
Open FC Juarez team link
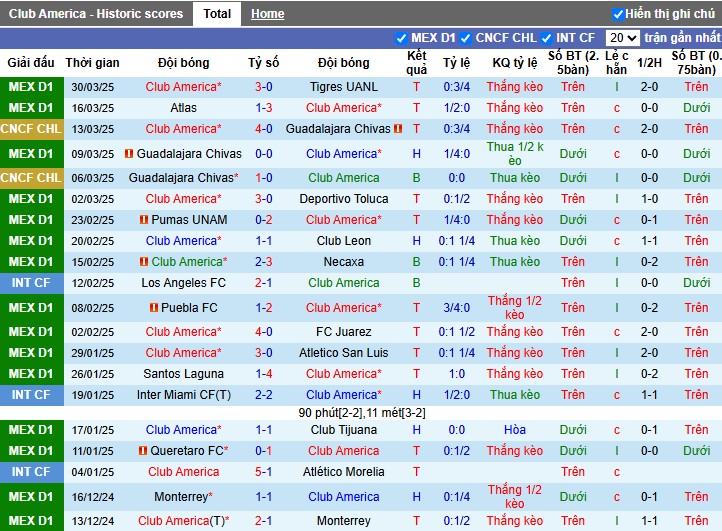click(x=344, y=332)
